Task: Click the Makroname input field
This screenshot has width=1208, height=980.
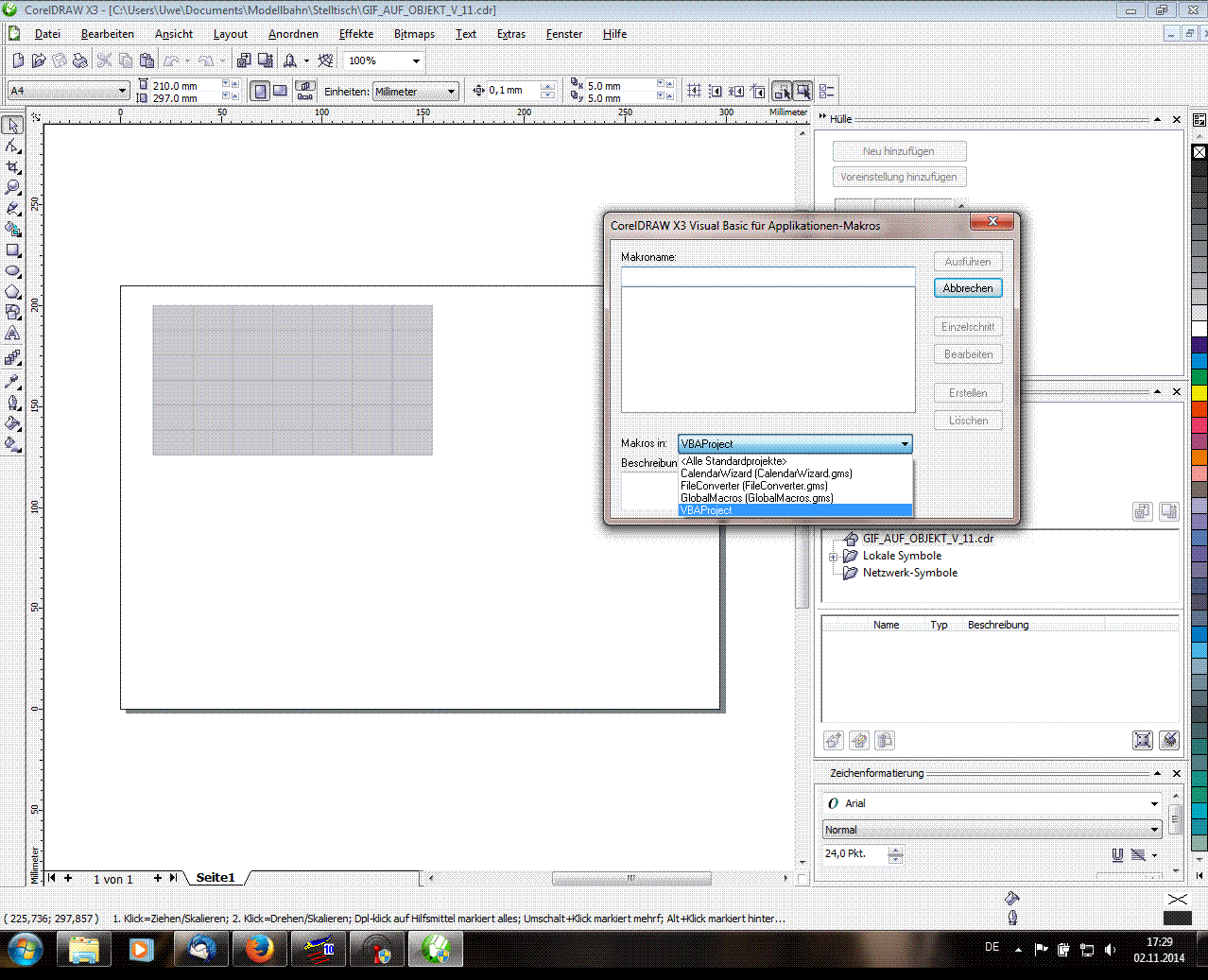Action: (x=768, y=276)
